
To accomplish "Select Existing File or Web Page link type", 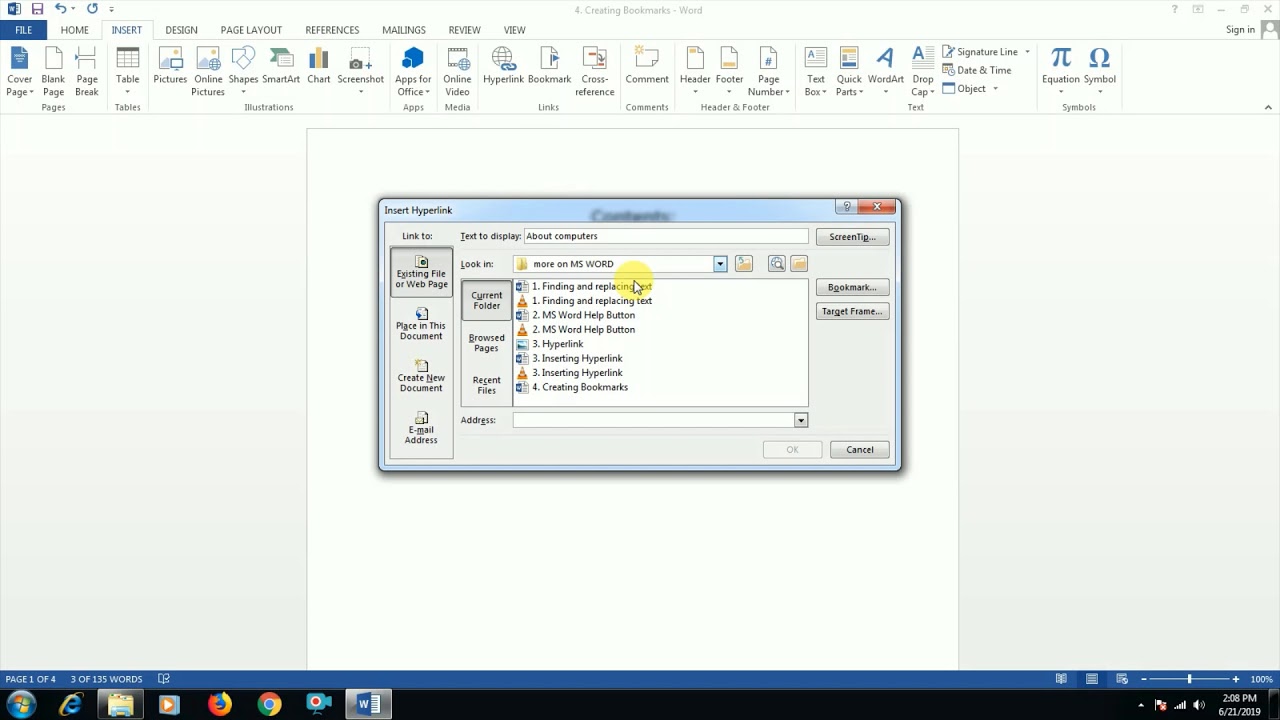I will coord(421,273).
